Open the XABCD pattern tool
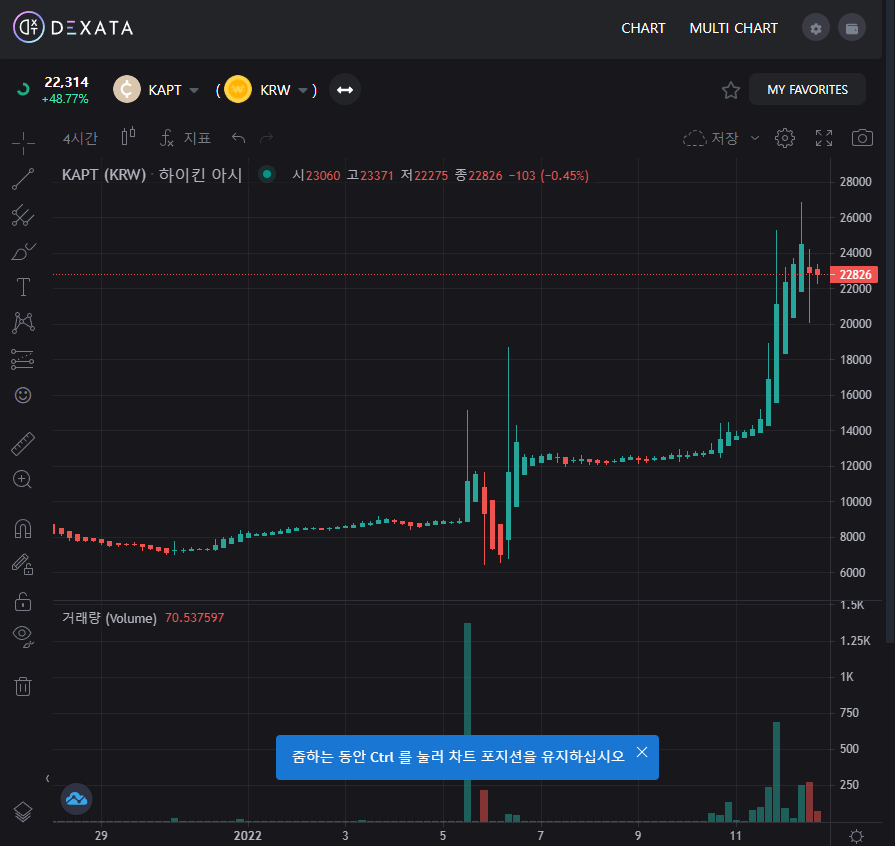The width and height of the screenshot is (895, 846). coord(23,323)
